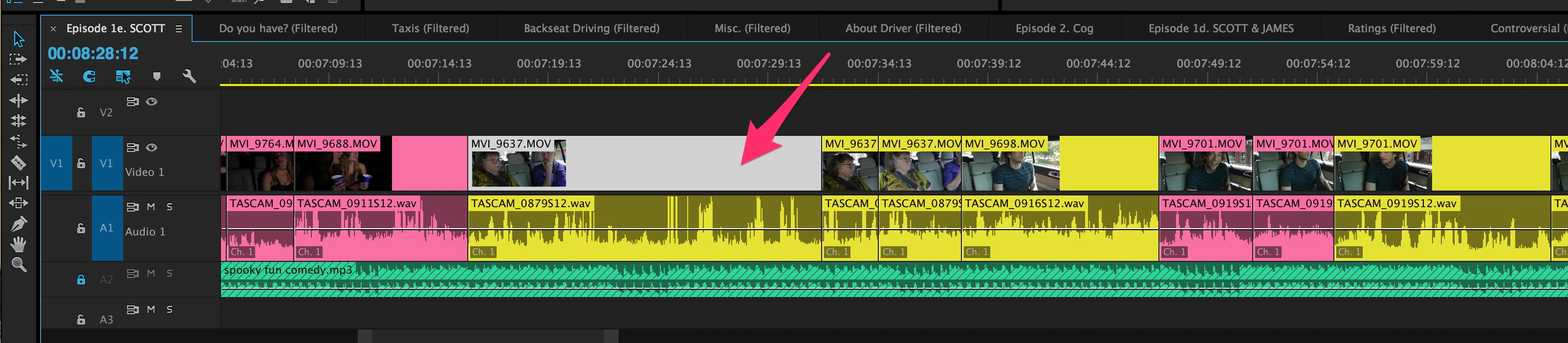Open Misc. (Filtered) sequence tab
Viewport: 1568px width, 343px height.
point(752,28)
